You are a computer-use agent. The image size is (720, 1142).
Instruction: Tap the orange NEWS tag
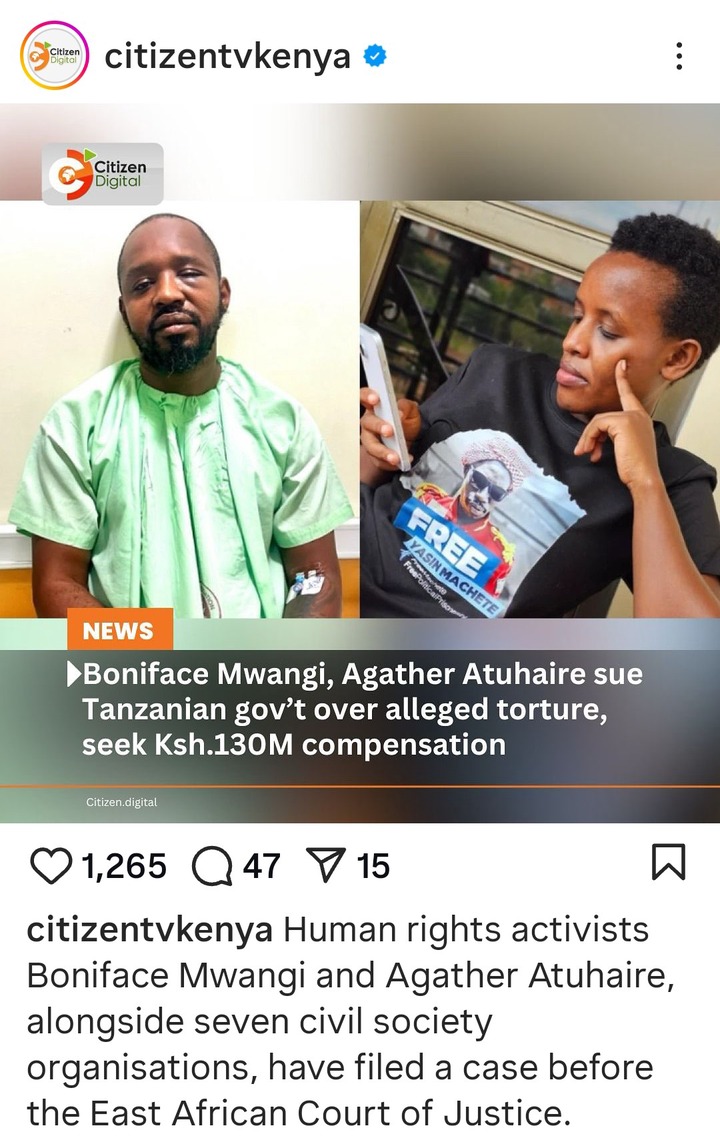pyautogui.click(x=120, y=629)
